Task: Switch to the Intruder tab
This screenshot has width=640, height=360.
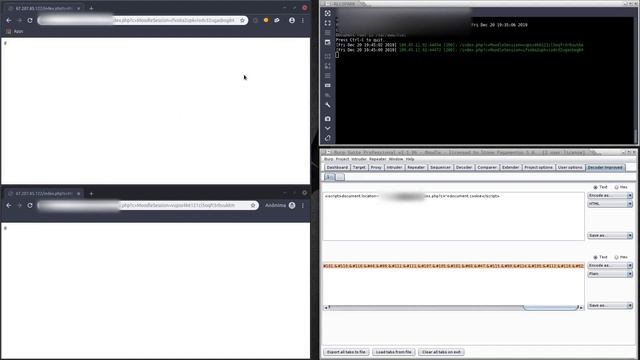Action: click(x=394, y=167)
